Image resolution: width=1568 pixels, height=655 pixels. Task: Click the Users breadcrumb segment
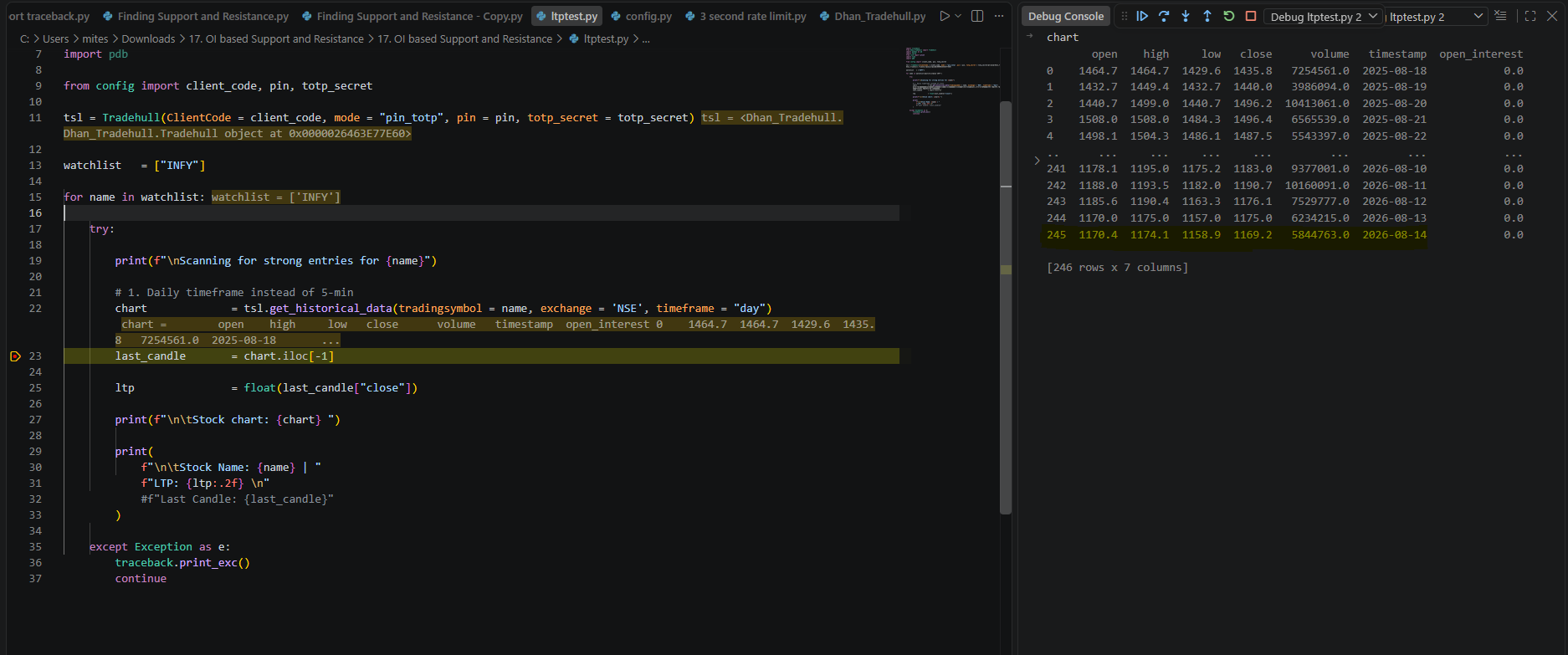point(56,38)
